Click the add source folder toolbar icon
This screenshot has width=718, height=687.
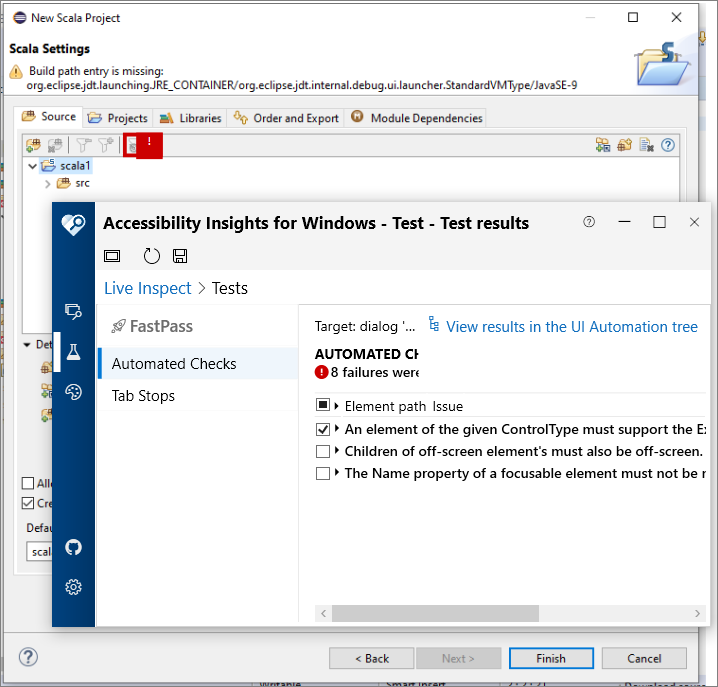point(33,145)
